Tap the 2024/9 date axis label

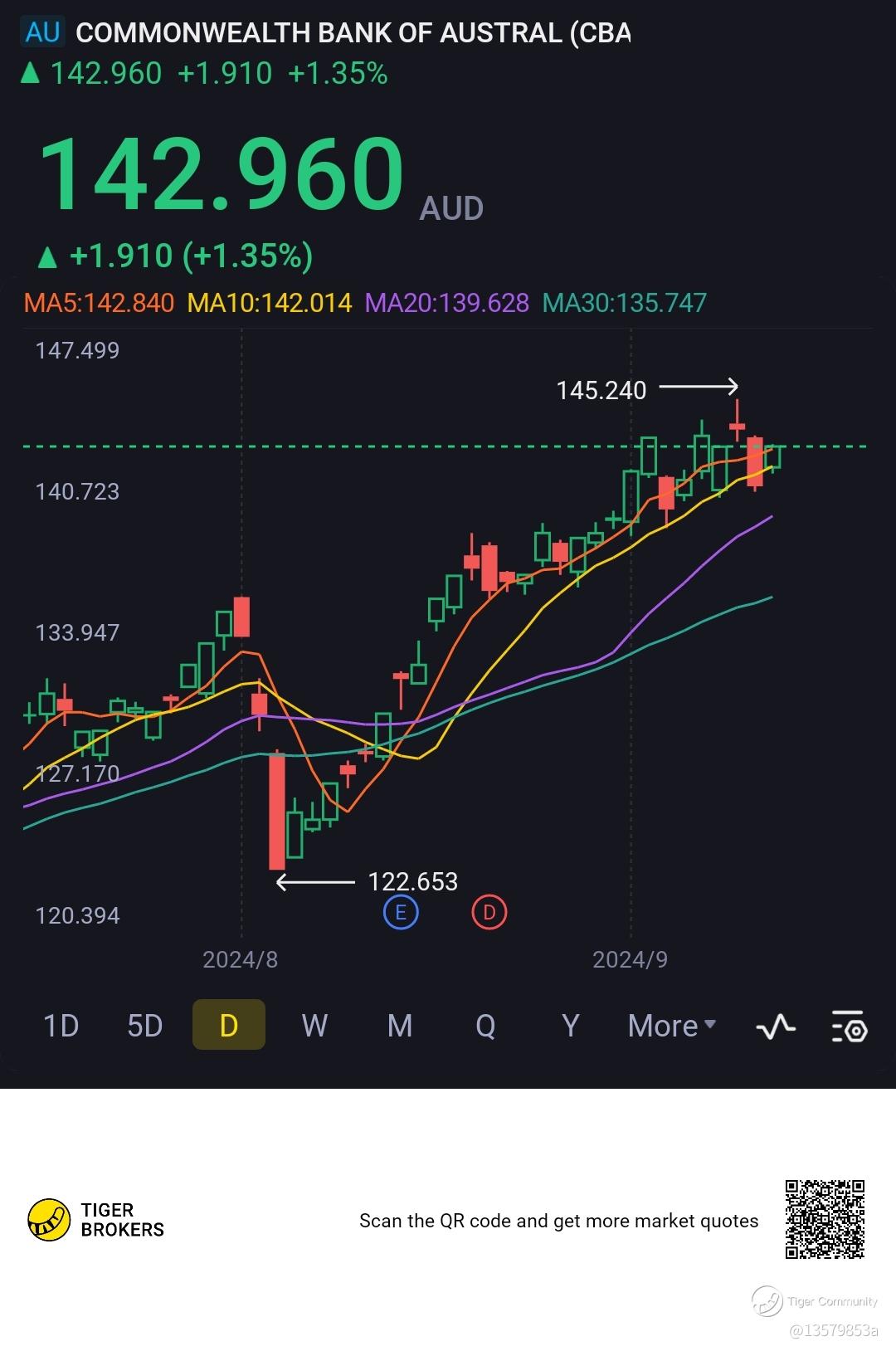(x=630, y=959)
